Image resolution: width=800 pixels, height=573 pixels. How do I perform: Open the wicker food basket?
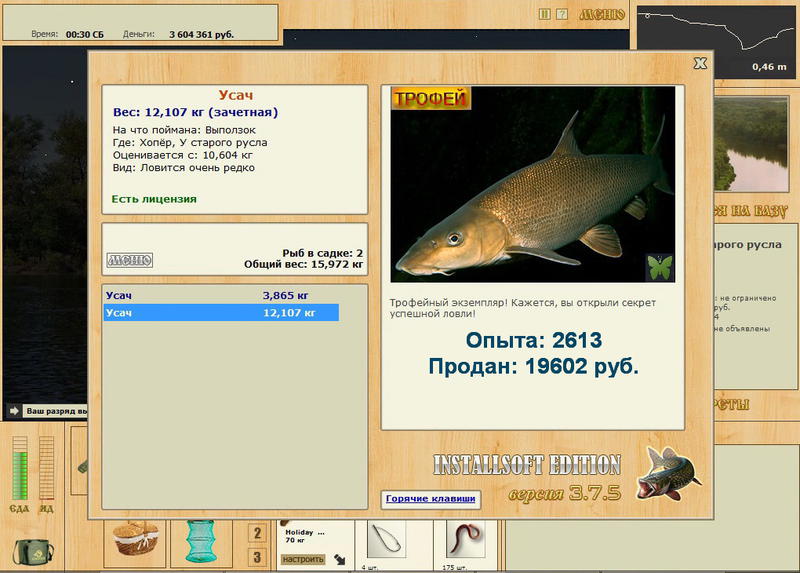coord(135,540)
